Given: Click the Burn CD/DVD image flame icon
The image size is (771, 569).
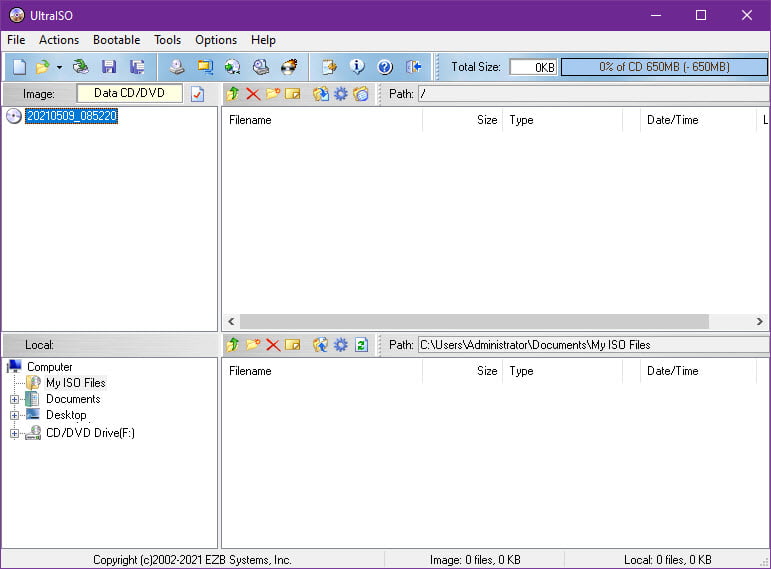Looking at the screenshot, I should click(289, 67).
